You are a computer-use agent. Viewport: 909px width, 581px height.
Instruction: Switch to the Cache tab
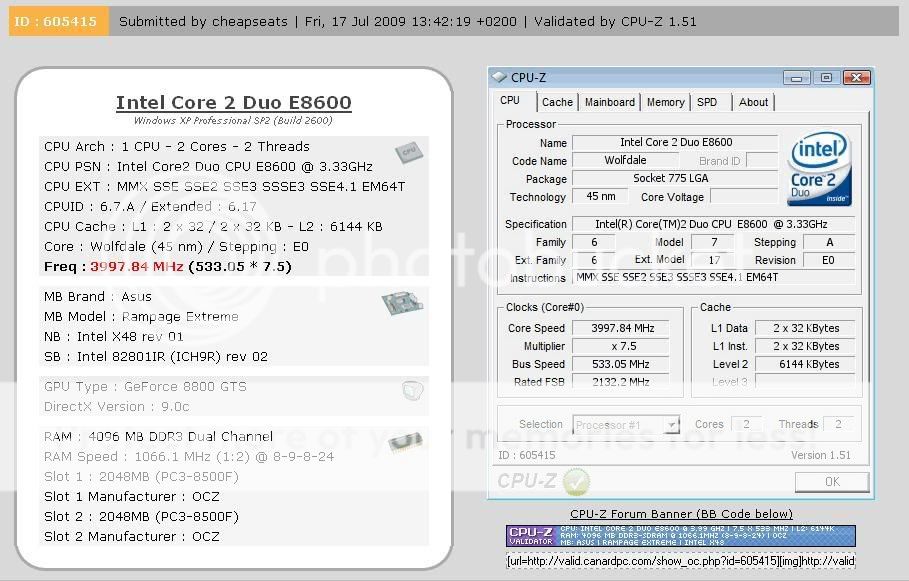tap(557, 102)
